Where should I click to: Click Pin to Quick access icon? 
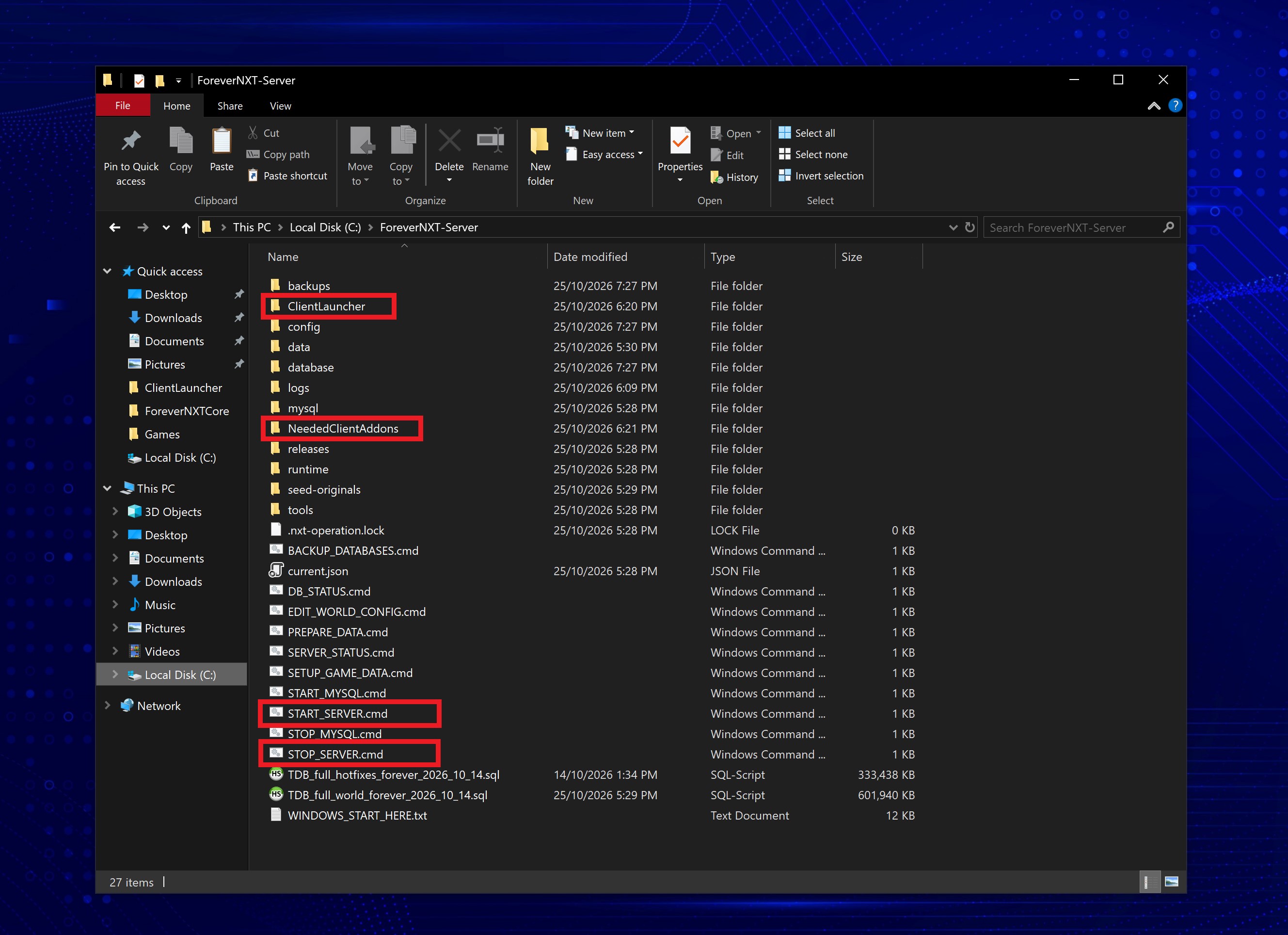(x=130, y=141)
